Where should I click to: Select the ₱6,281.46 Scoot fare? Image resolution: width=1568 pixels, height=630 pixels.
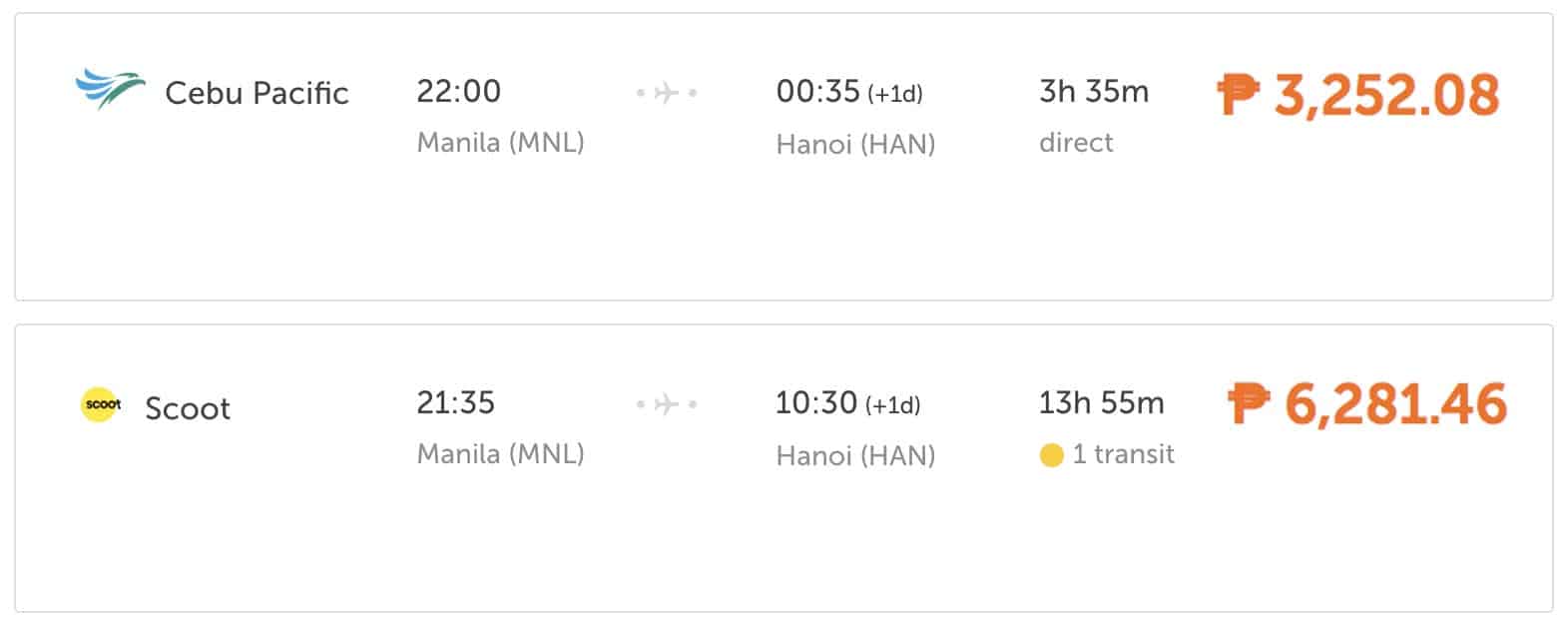click(1394, 404)
